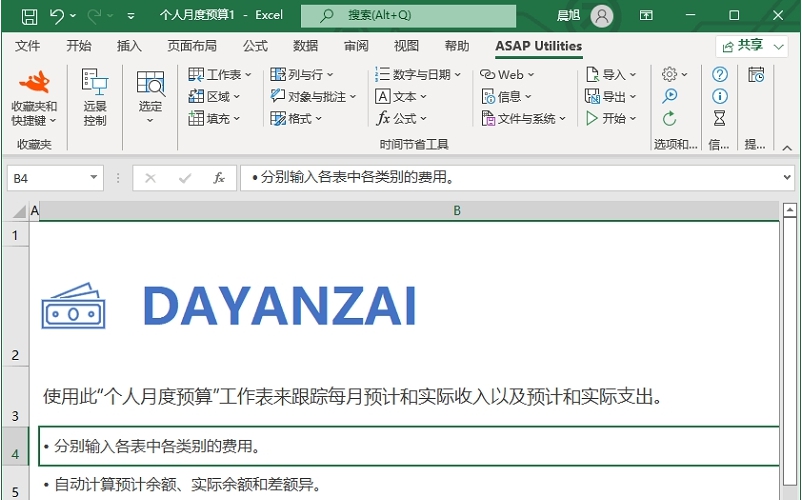Switch to the 公式 tab
Image resolution: width=803 pixels, height=500 pixels.
[x=255, y=46]
